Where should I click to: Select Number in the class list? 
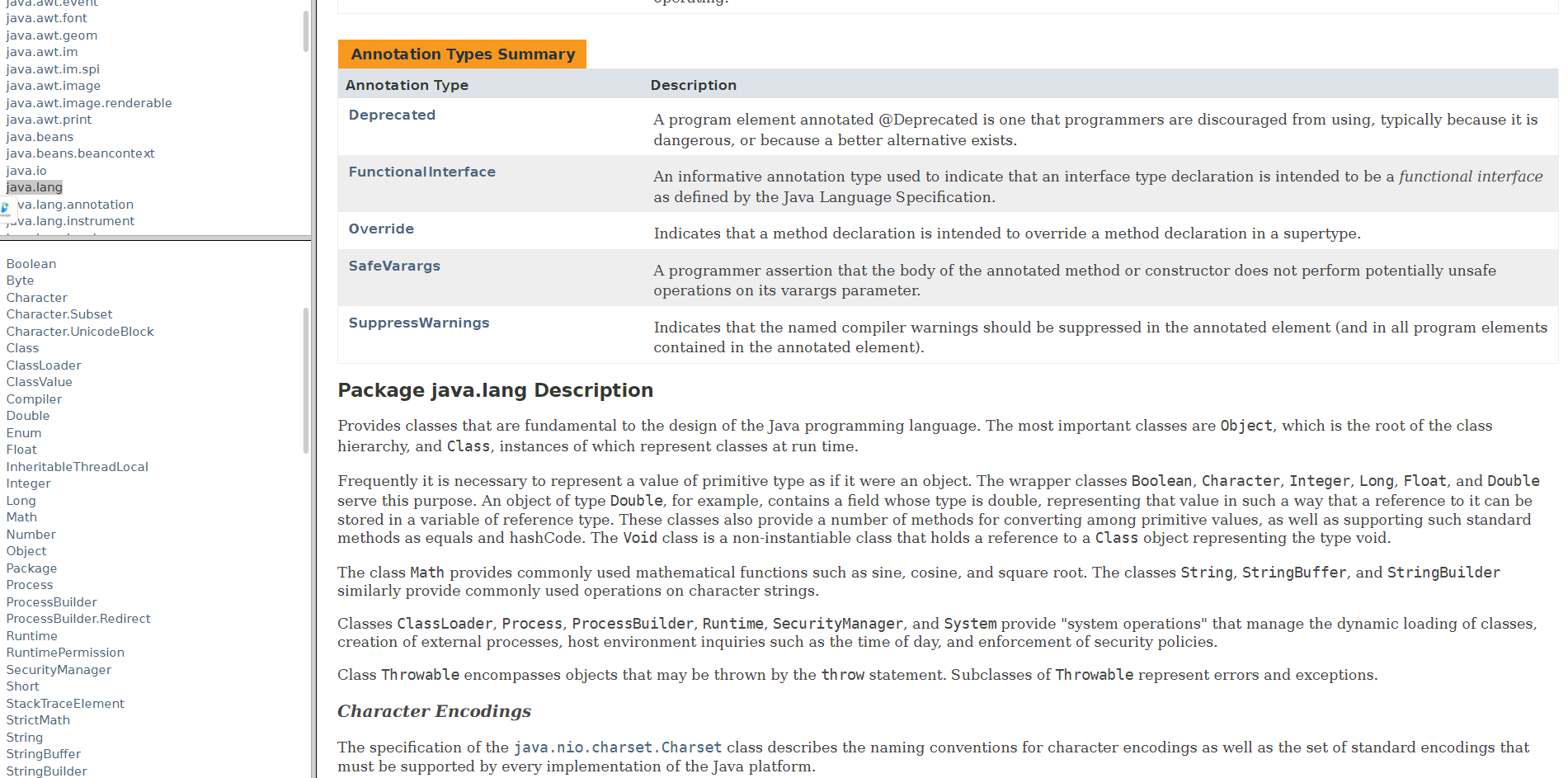(x=31, y=535)
